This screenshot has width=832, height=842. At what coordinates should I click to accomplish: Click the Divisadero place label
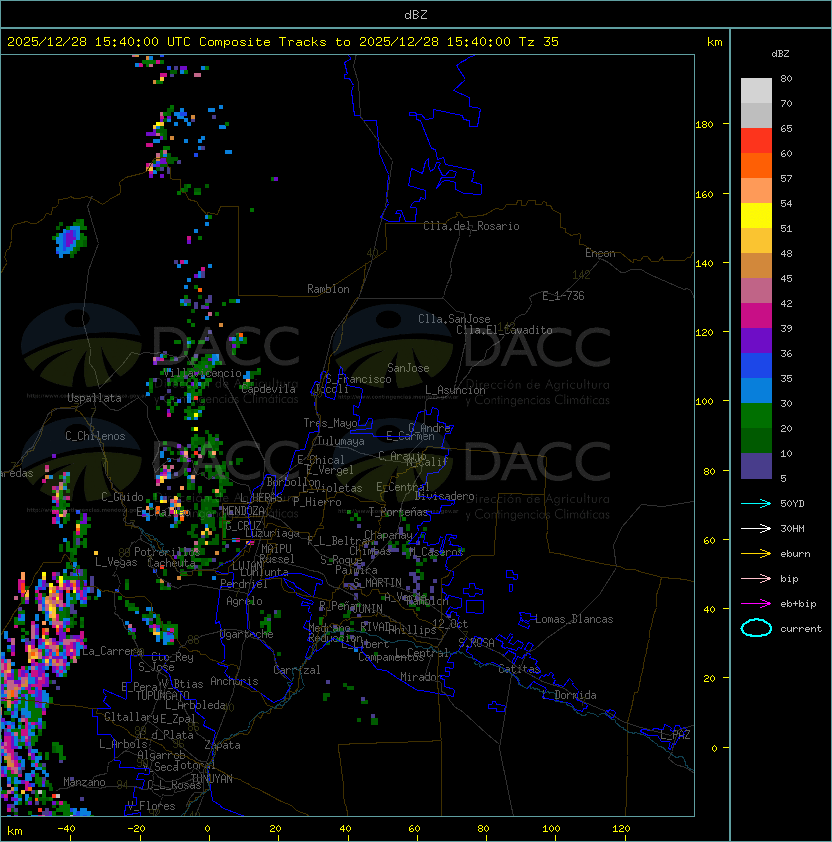coord(445,496)
